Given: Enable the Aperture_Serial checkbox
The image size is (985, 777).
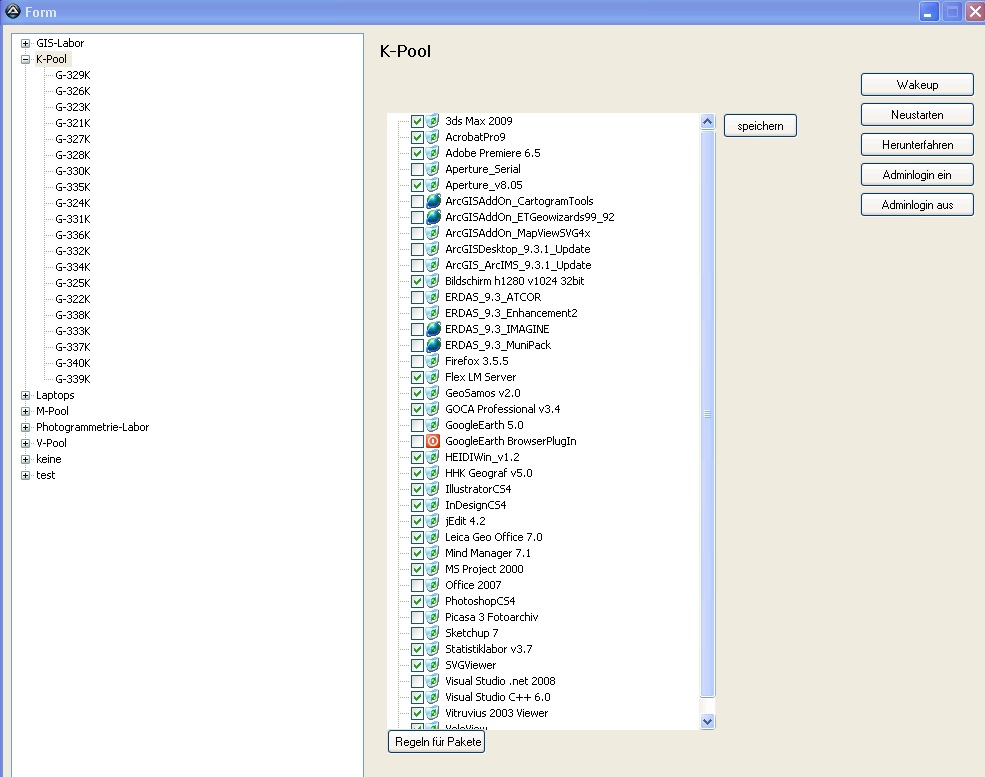Looking at the screenshot, I should click(417, 169).
